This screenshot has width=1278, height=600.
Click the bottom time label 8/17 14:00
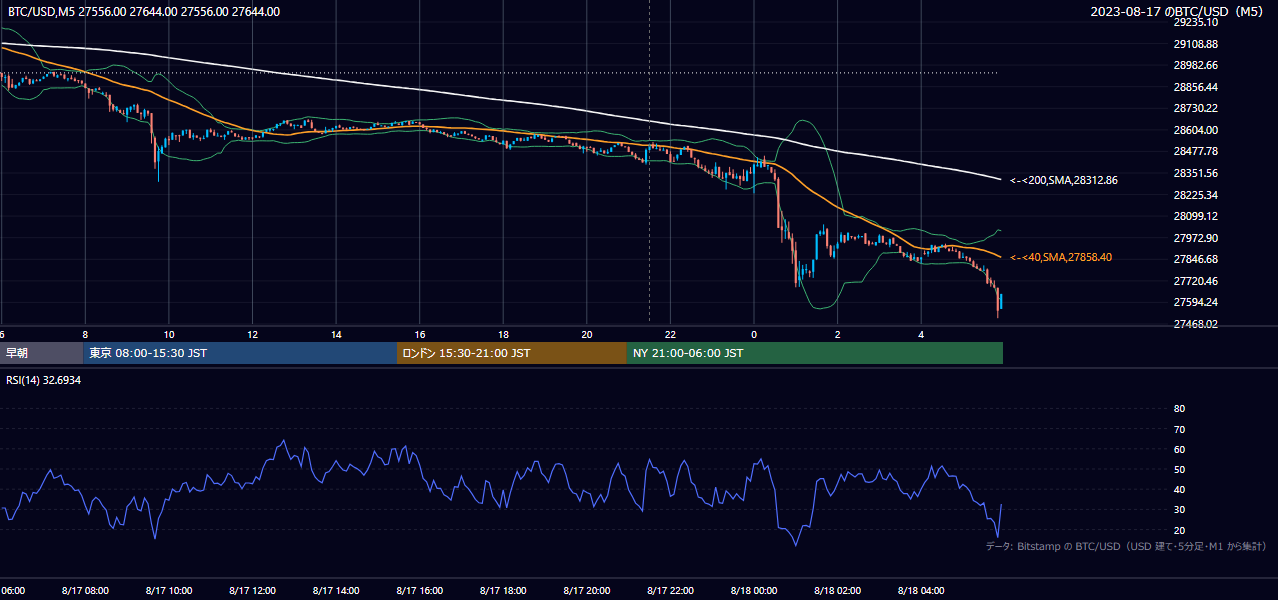point(336,591)
